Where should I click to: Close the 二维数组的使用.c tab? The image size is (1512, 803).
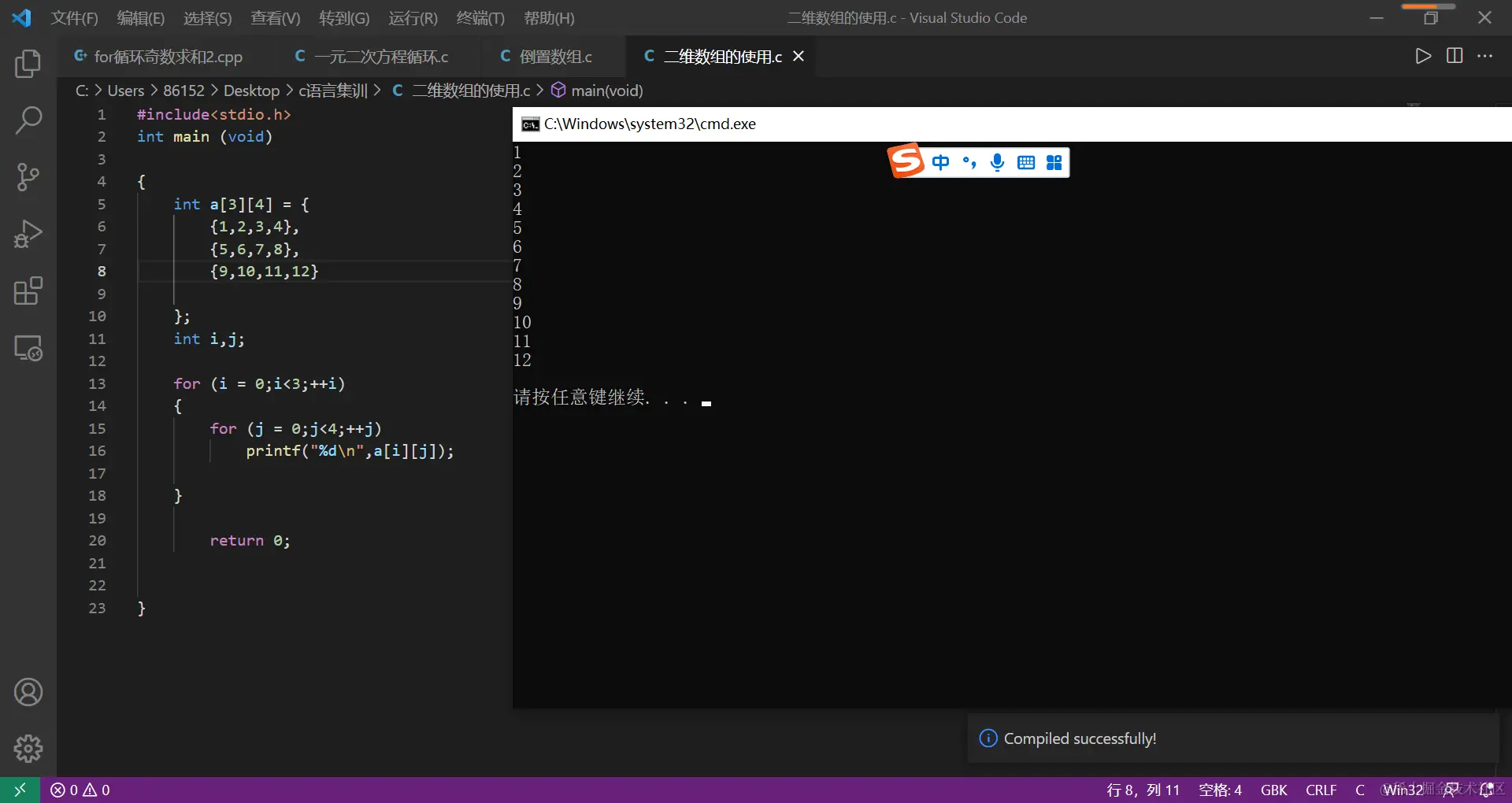pyautogui.click(x=799, y=56)
